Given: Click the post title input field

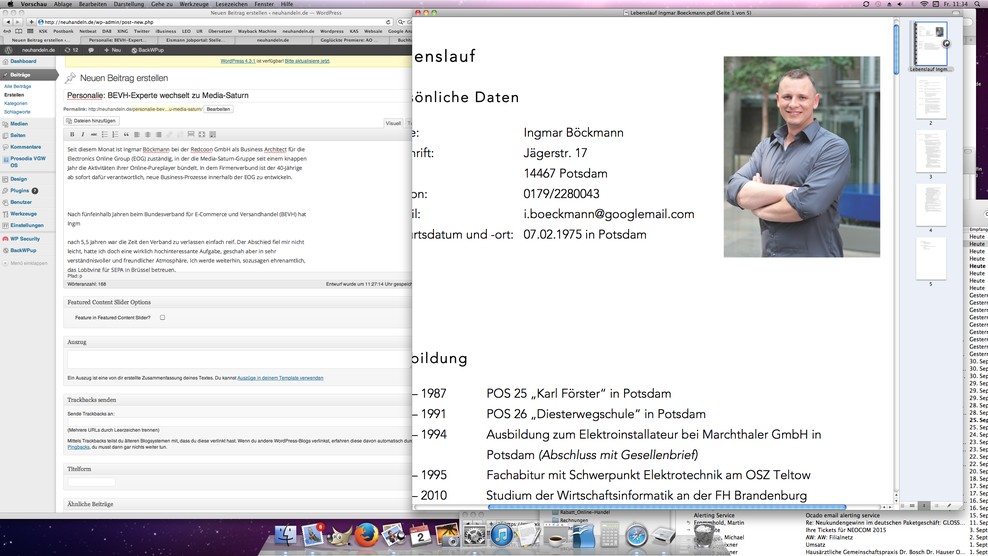Looking at the screenshot, I should pos(238,95).
